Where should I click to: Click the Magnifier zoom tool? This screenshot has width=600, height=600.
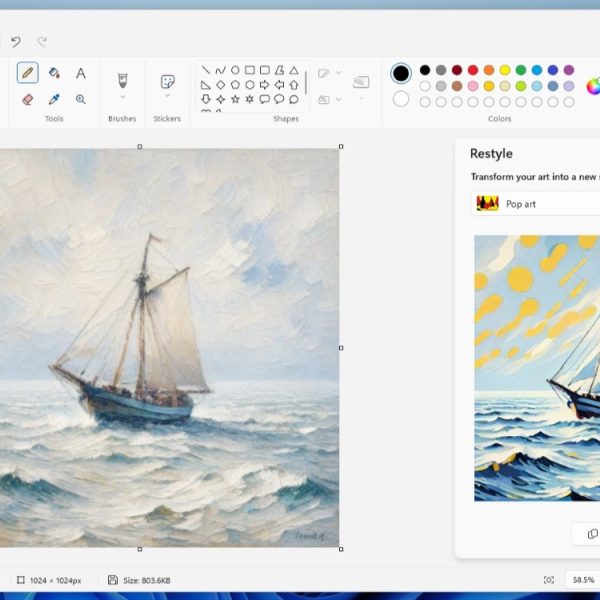pyautogui.click(x=81, y=99)
